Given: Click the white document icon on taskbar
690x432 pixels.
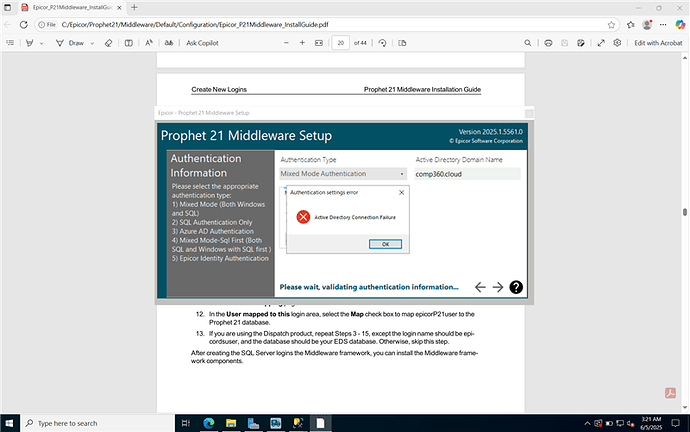Looking at the screenshot, I should (x=320, y=423).
